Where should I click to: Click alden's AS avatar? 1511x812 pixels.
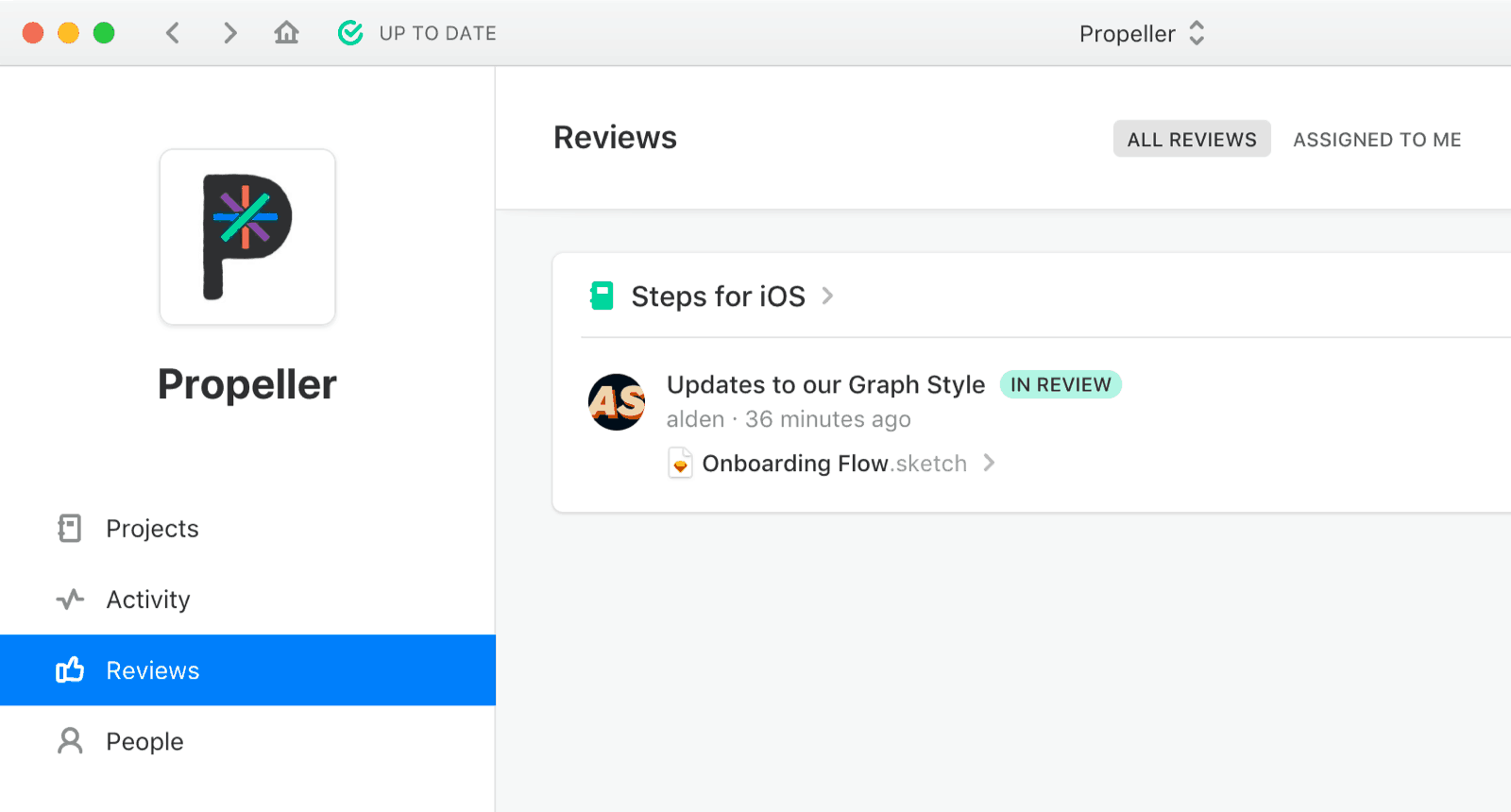617,402
